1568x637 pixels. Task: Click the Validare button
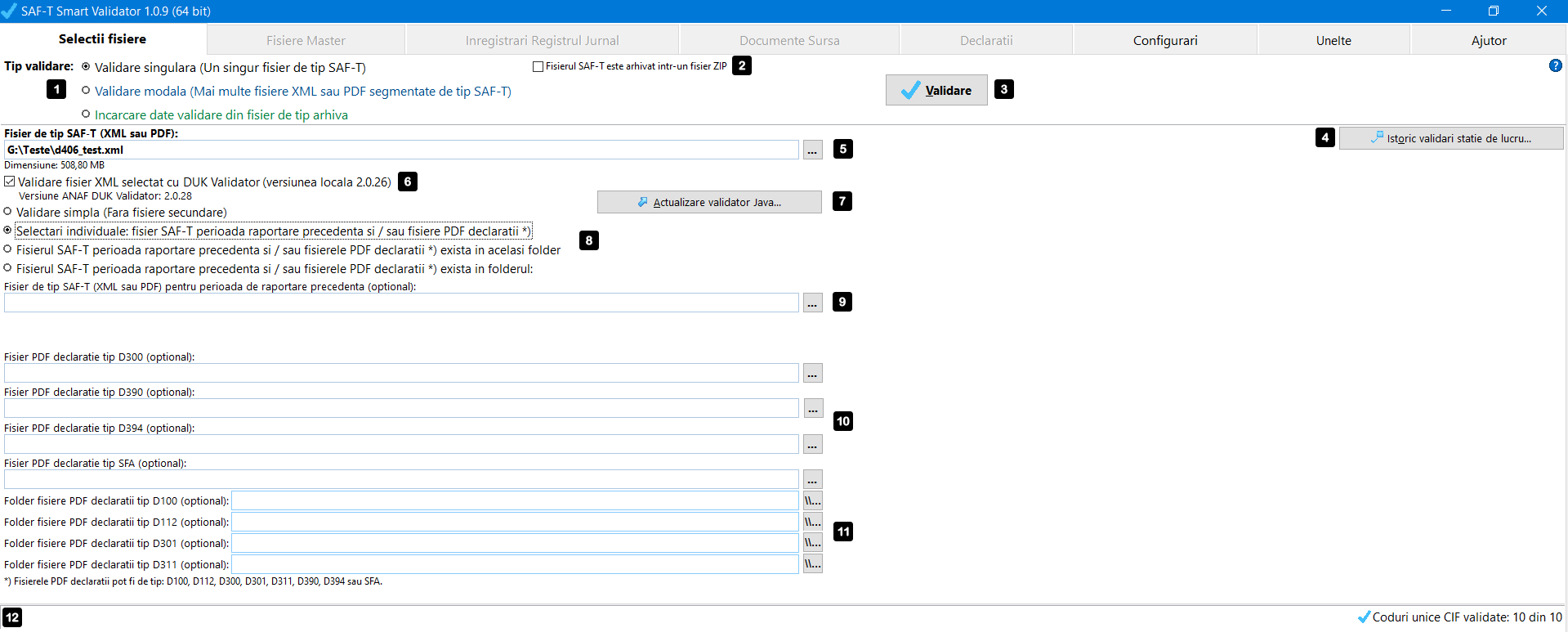(x=936, y=90)
